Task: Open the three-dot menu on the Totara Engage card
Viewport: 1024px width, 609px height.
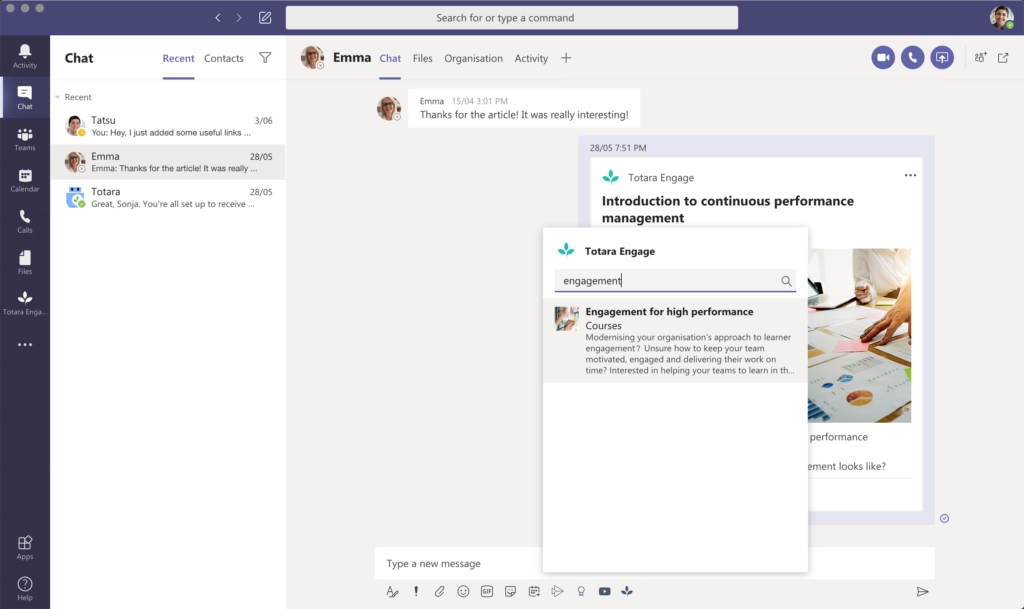Action: 910,176
